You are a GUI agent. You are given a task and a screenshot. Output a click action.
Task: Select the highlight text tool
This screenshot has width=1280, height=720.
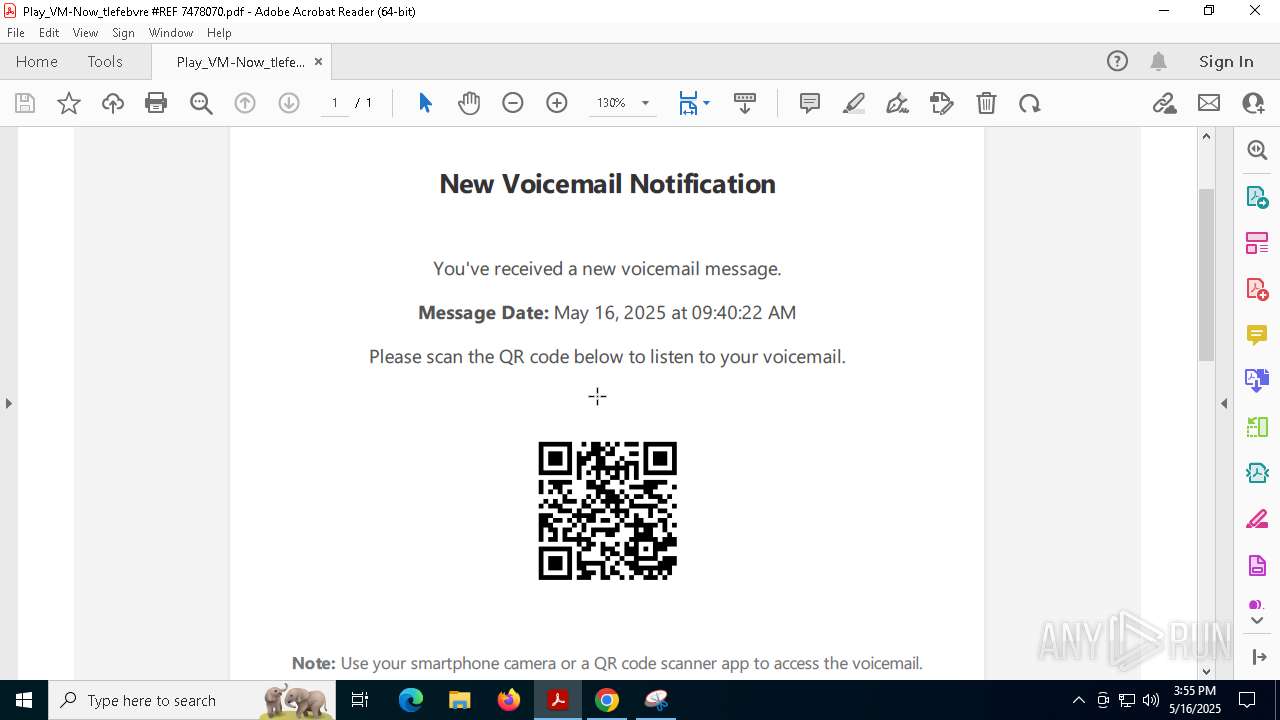(x=854, y=103)
